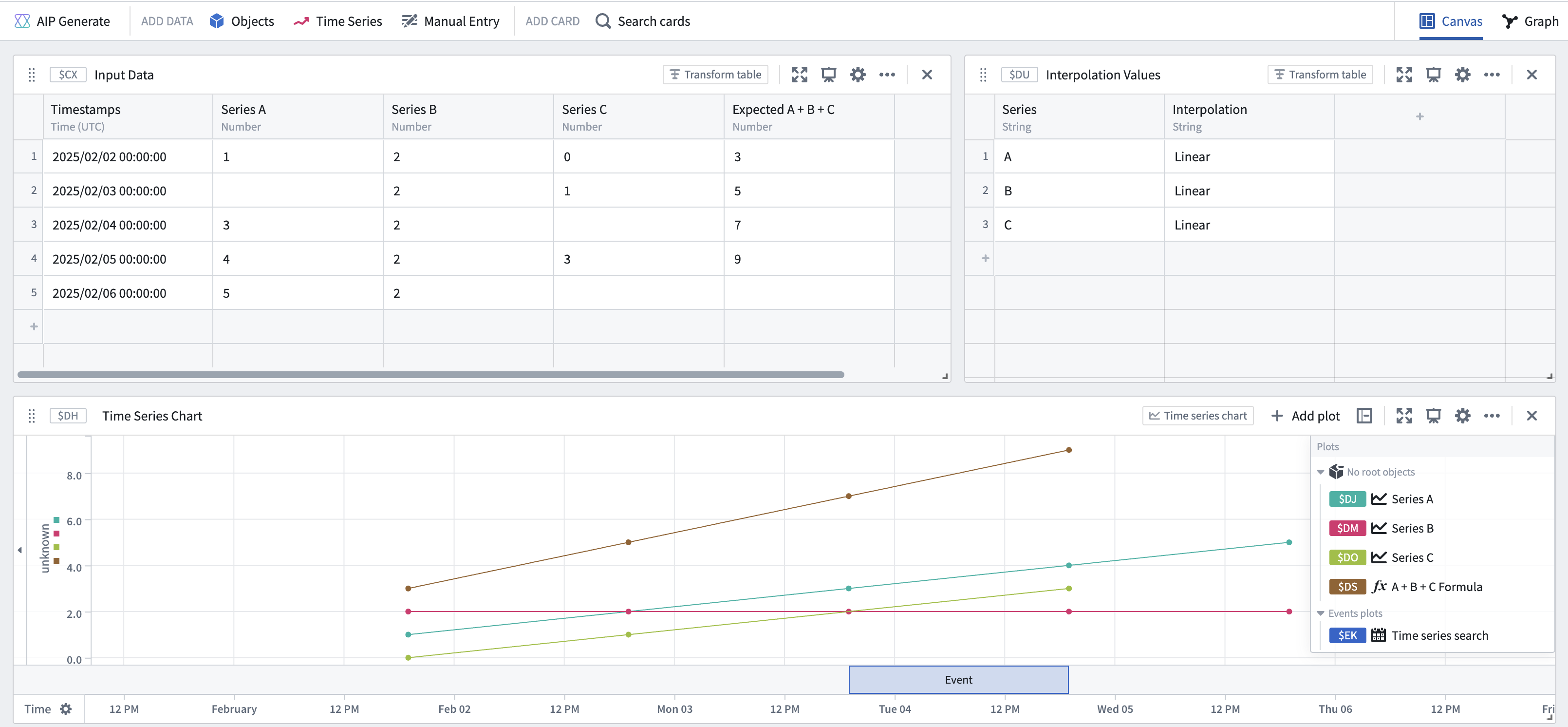Image resolution: width=1568 pixels, height=727 pixels.
Task: Select the $DM Series B swatch
Action: 1347,528
